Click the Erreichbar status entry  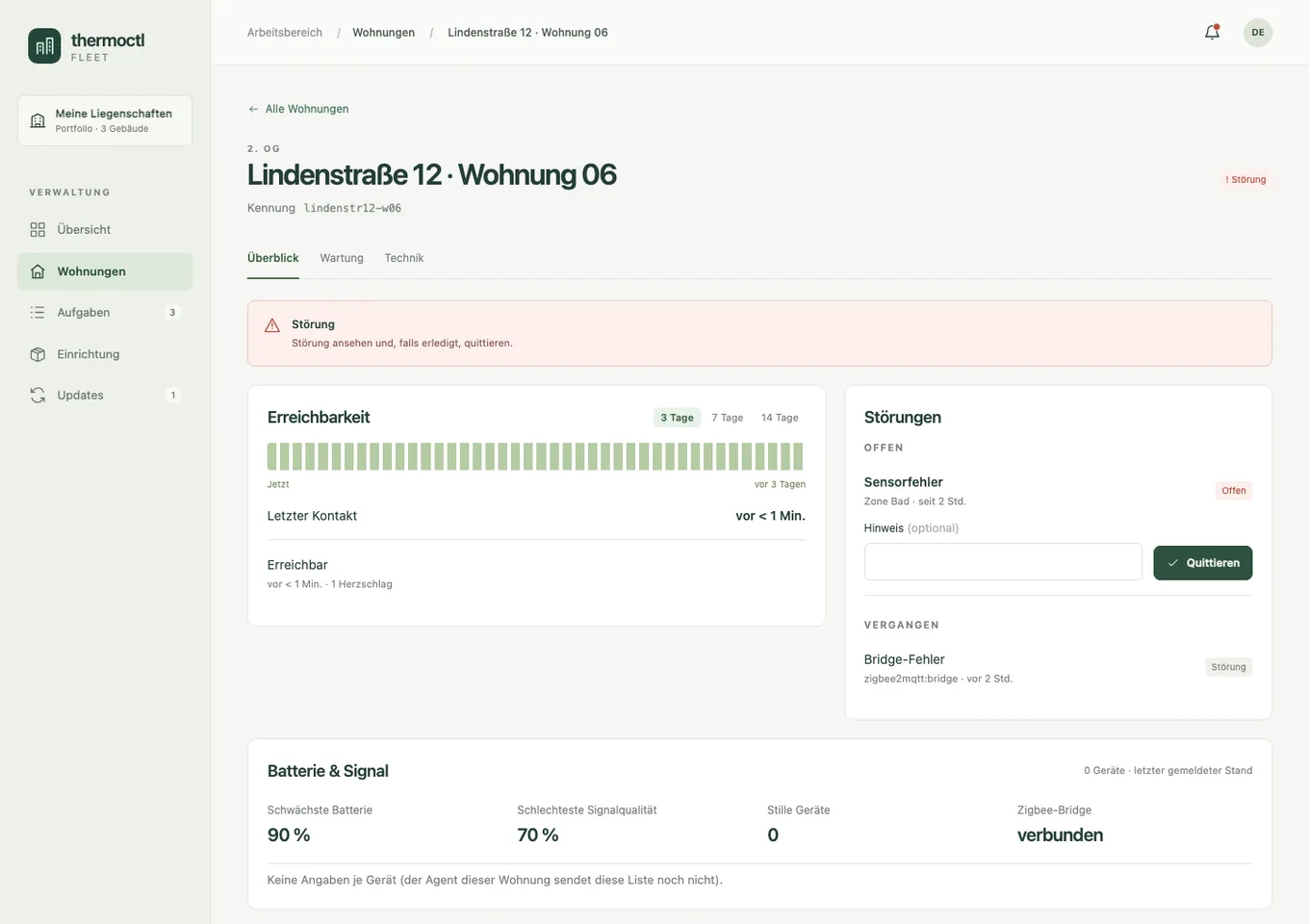[x=536, y=574]
